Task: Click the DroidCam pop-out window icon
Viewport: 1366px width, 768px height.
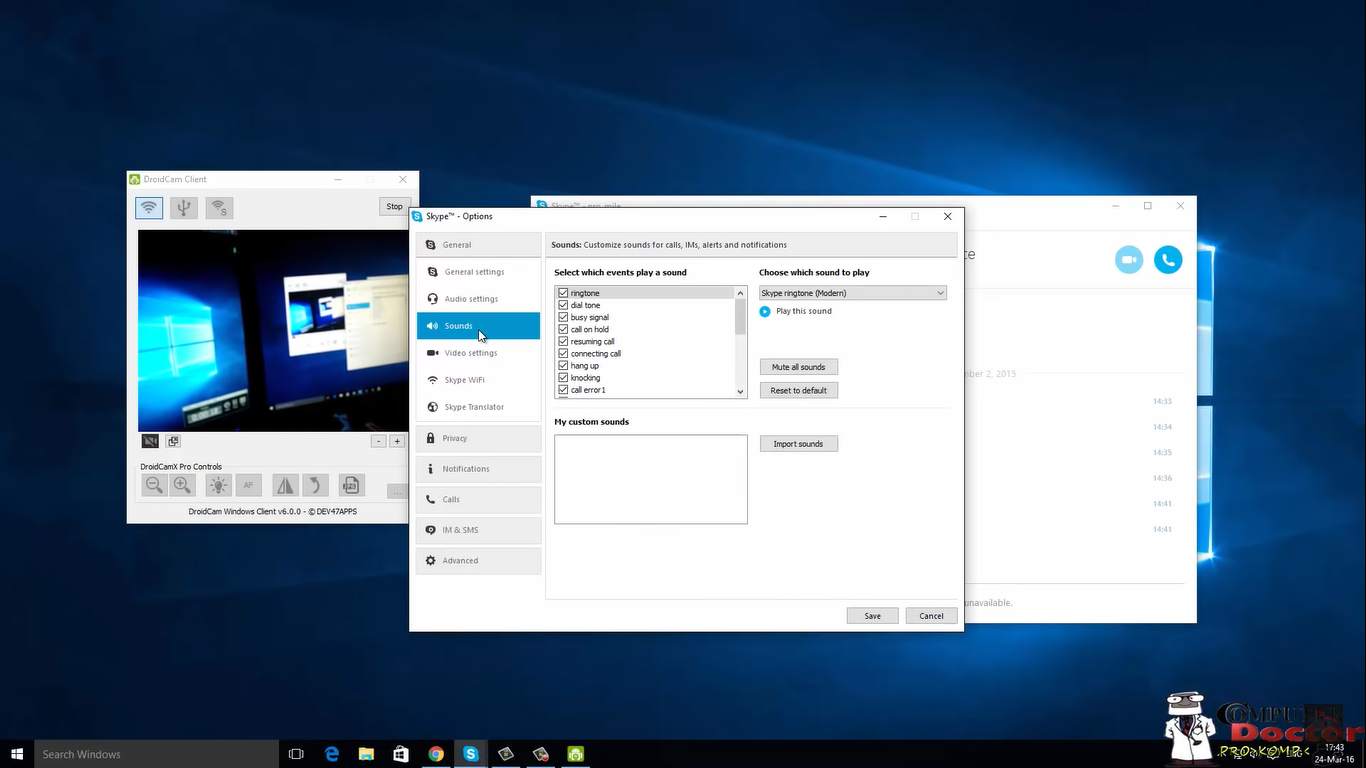Action: [173, 441]
